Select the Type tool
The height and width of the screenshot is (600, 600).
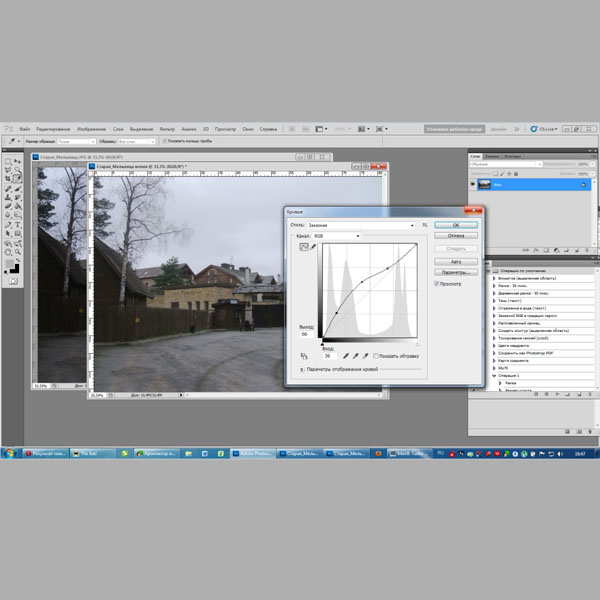[18, 225]
